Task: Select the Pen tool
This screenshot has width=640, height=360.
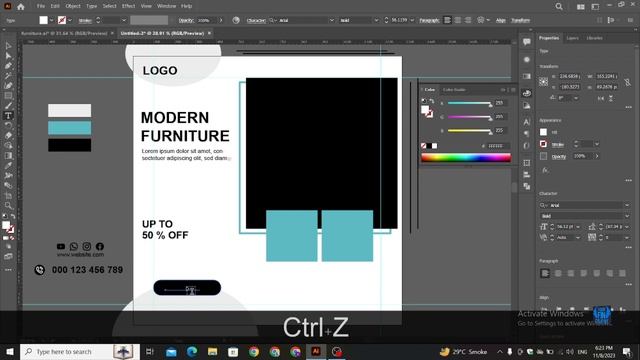Action: pyautogui.click(x=8, y=66)
